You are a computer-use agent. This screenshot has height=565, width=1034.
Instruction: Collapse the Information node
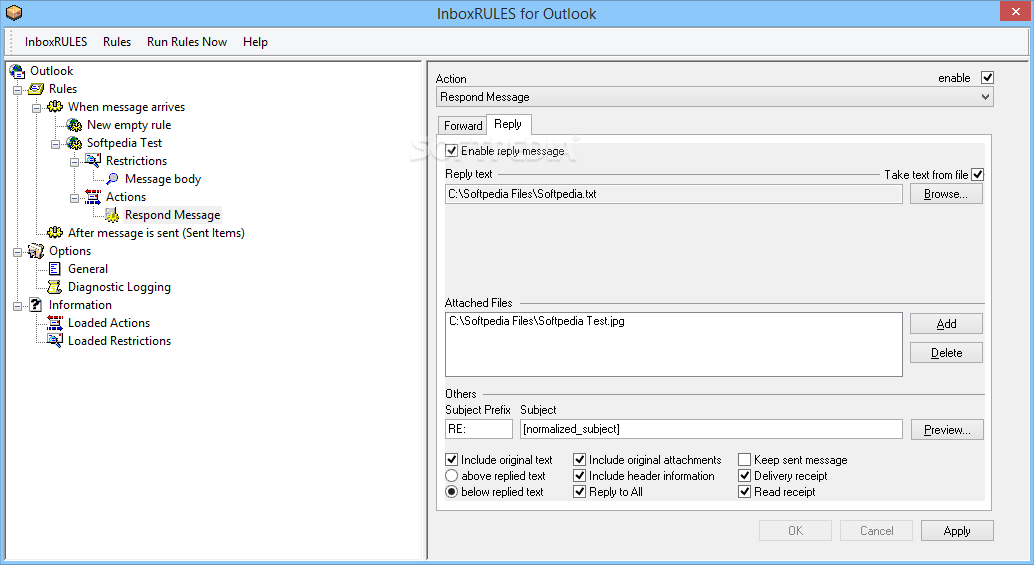[17, 306]
